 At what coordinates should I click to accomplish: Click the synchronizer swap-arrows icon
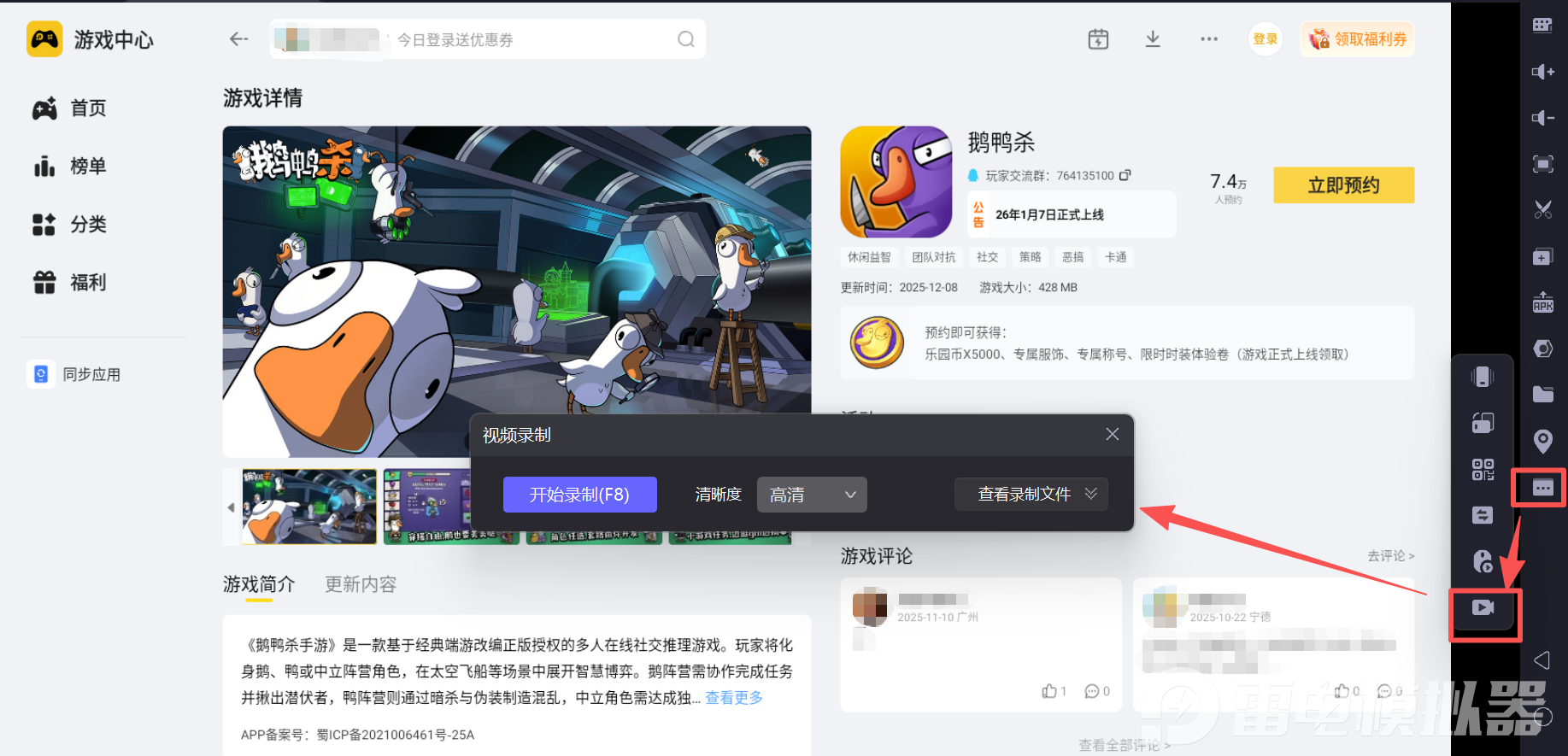pyautogui.click(x=1483, y=515)
